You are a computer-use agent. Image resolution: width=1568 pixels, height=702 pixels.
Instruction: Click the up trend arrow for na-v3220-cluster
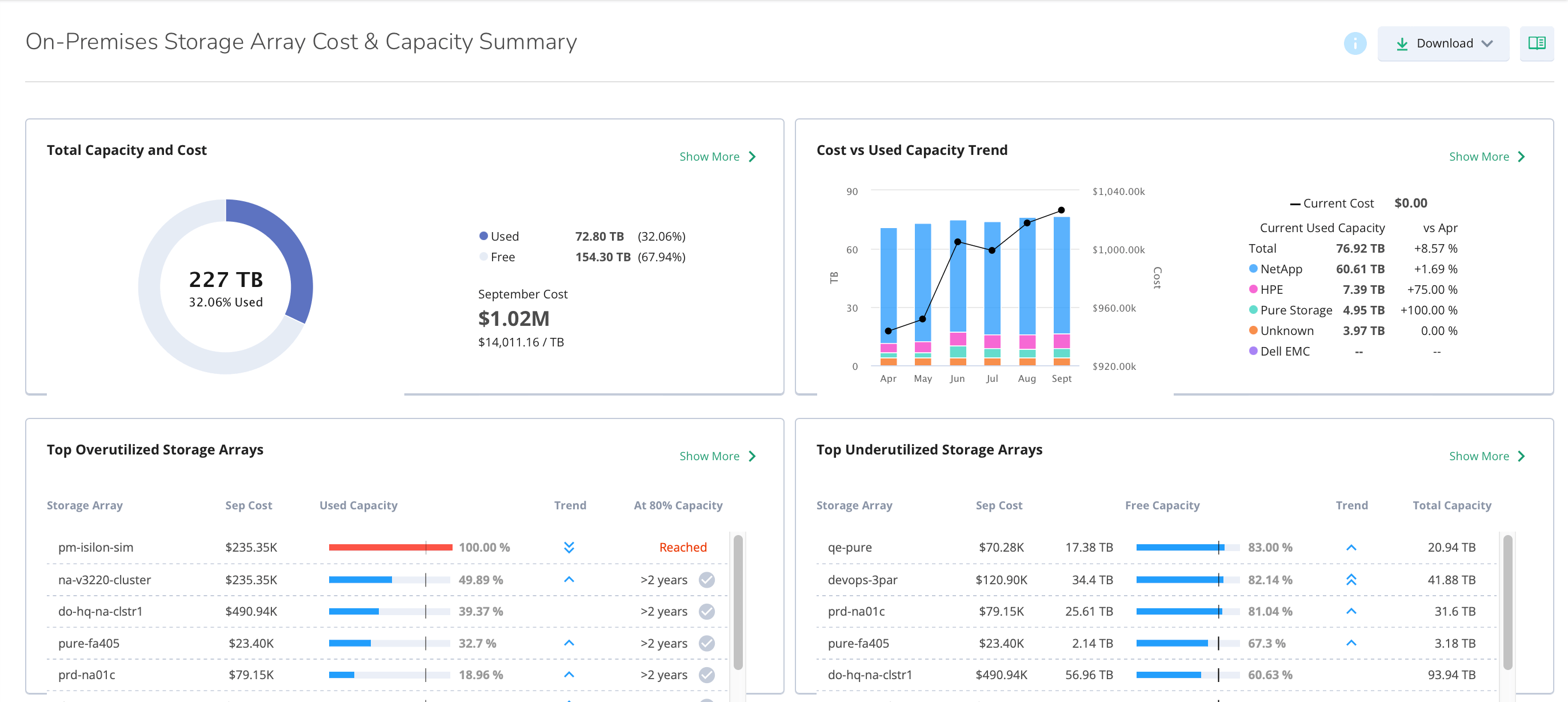[x=569, y=580]
